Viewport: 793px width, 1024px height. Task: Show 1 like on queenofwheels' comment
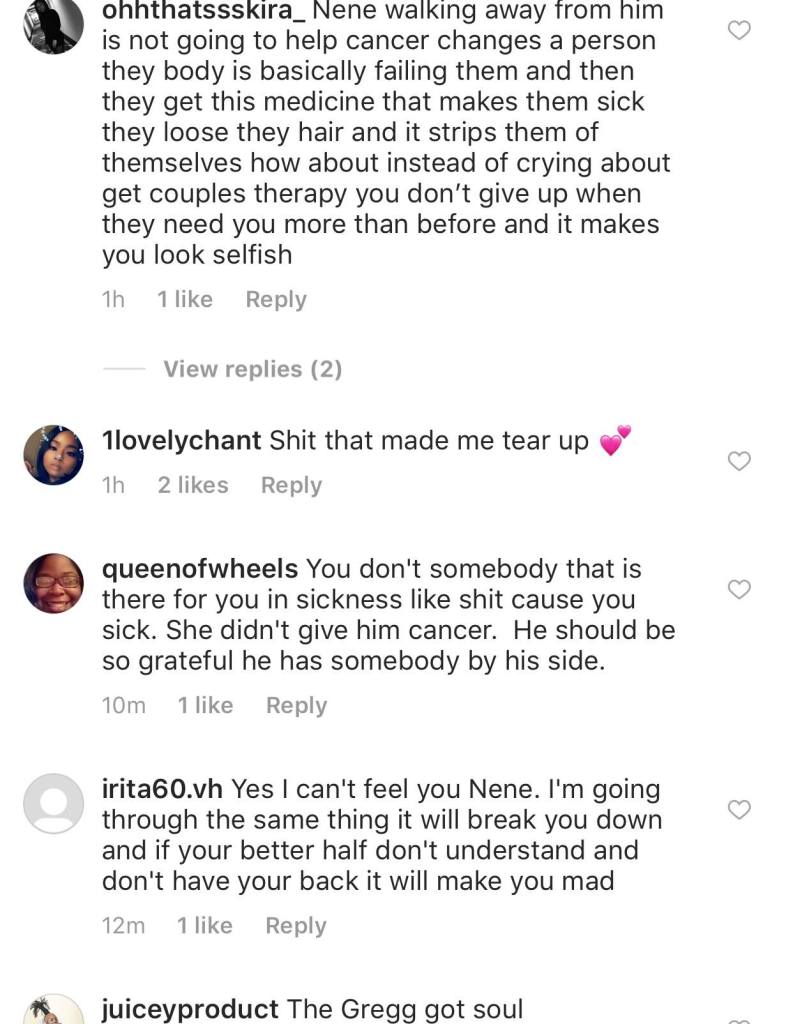[205, 705]
